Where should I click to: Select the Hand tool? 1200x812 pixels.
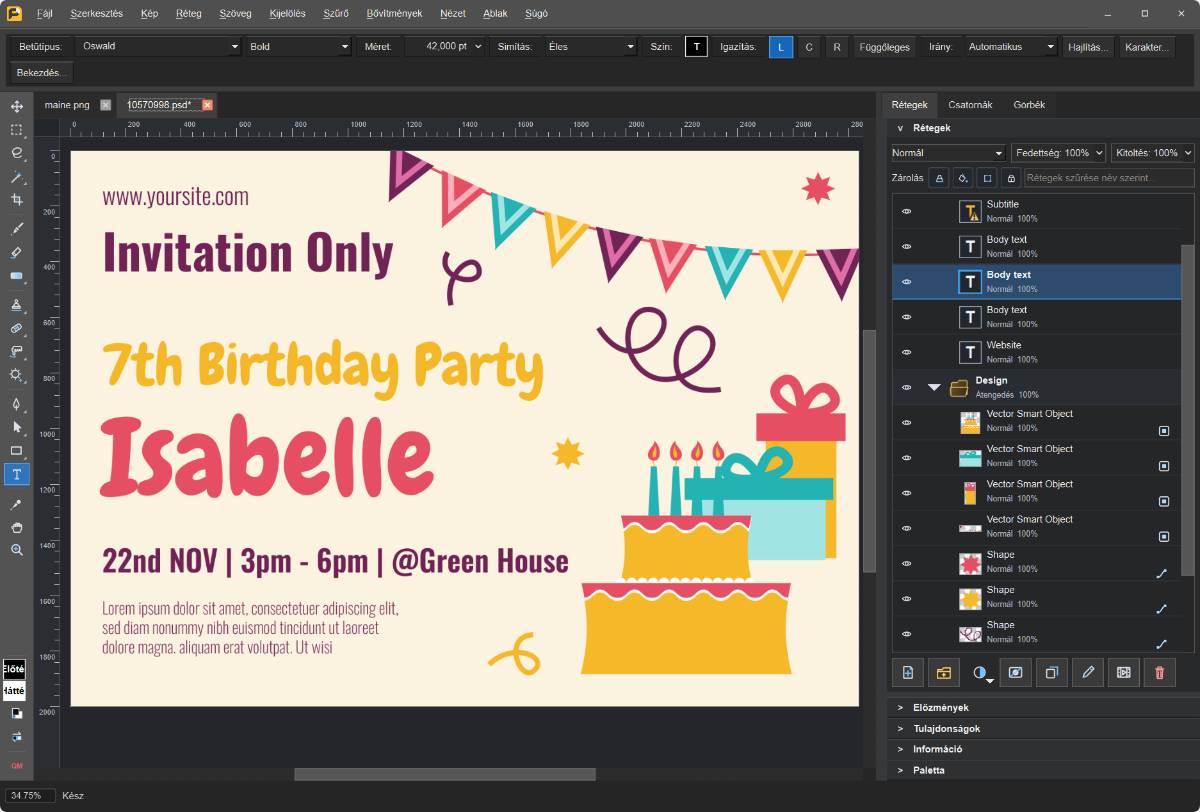click(16, 527)
